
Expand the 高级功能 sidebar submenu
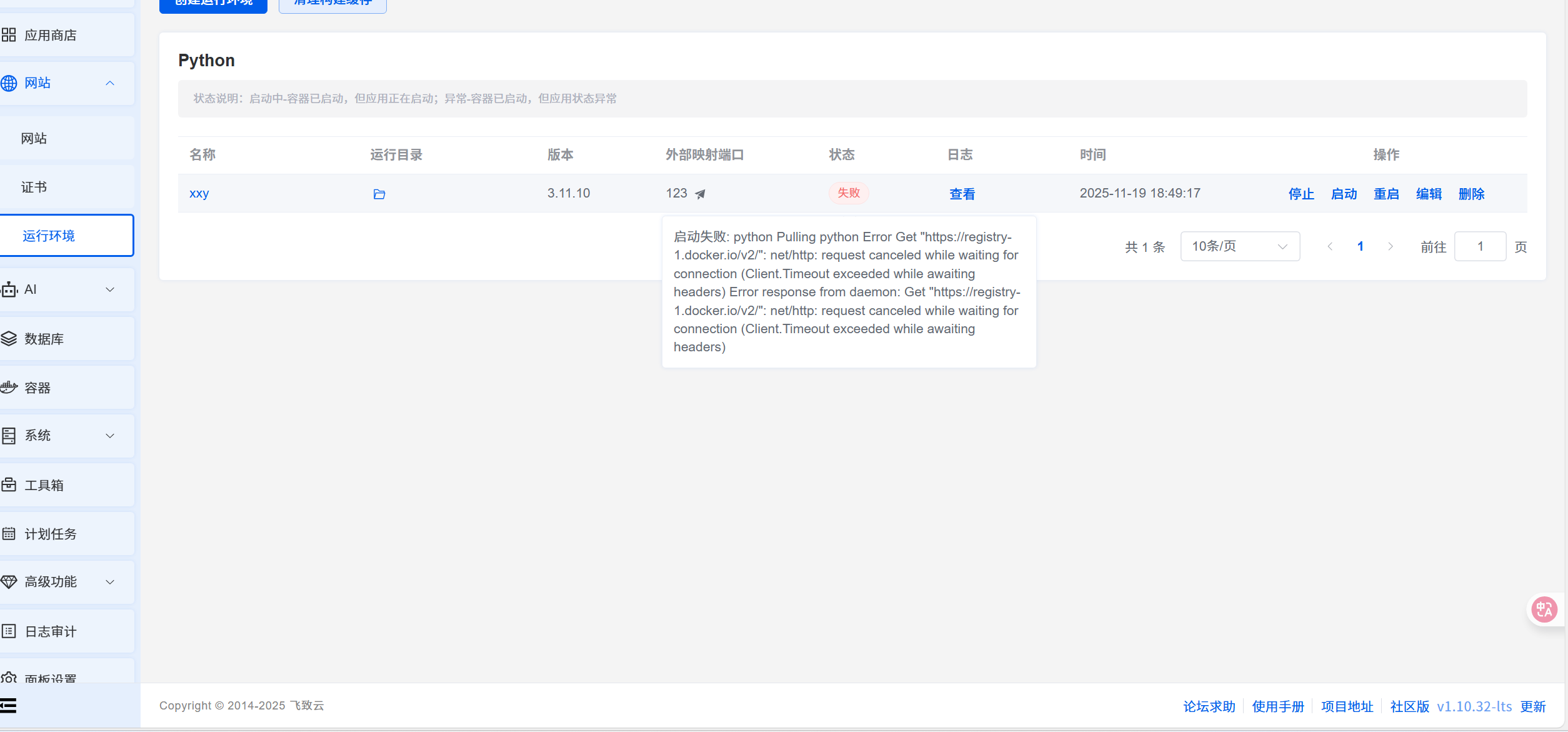click(x=110, y=582)
